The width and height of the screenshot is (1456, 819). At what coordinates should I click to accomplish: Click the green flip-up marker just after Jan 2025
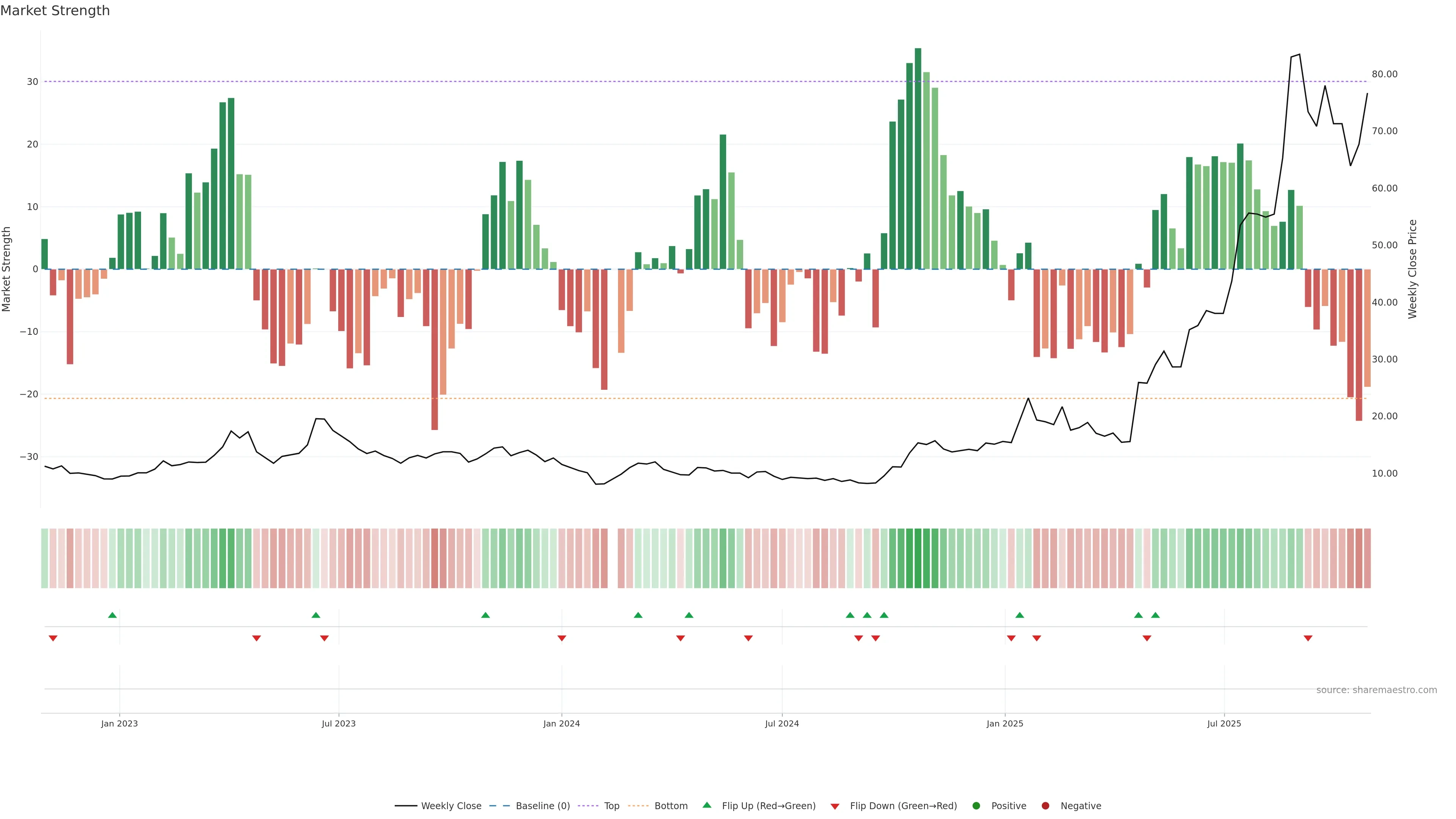[x=1020, y=615]
